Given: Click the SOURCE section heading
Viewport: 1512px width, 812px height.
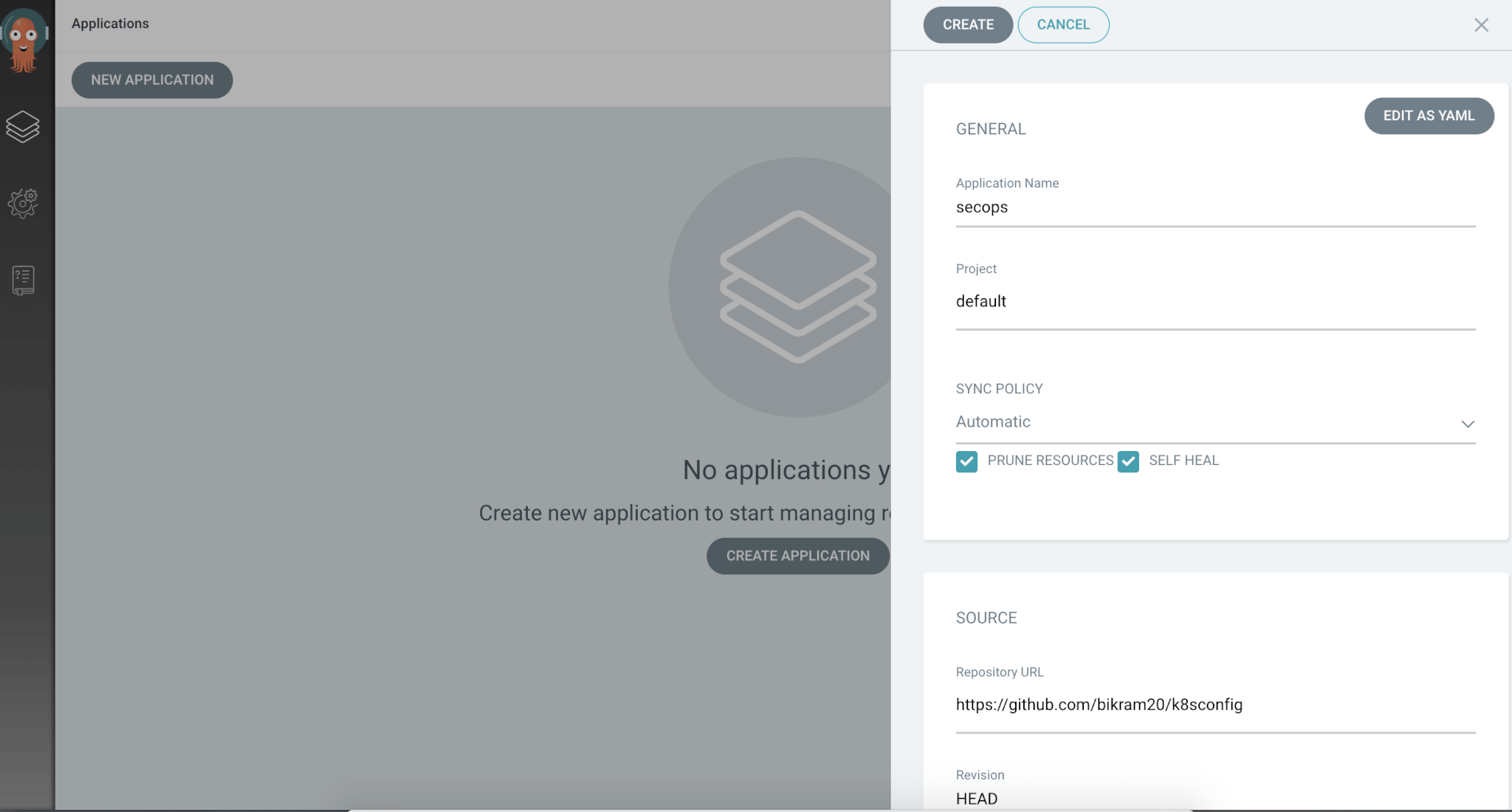Looking at the screenshot, I should tap(986, 618).
